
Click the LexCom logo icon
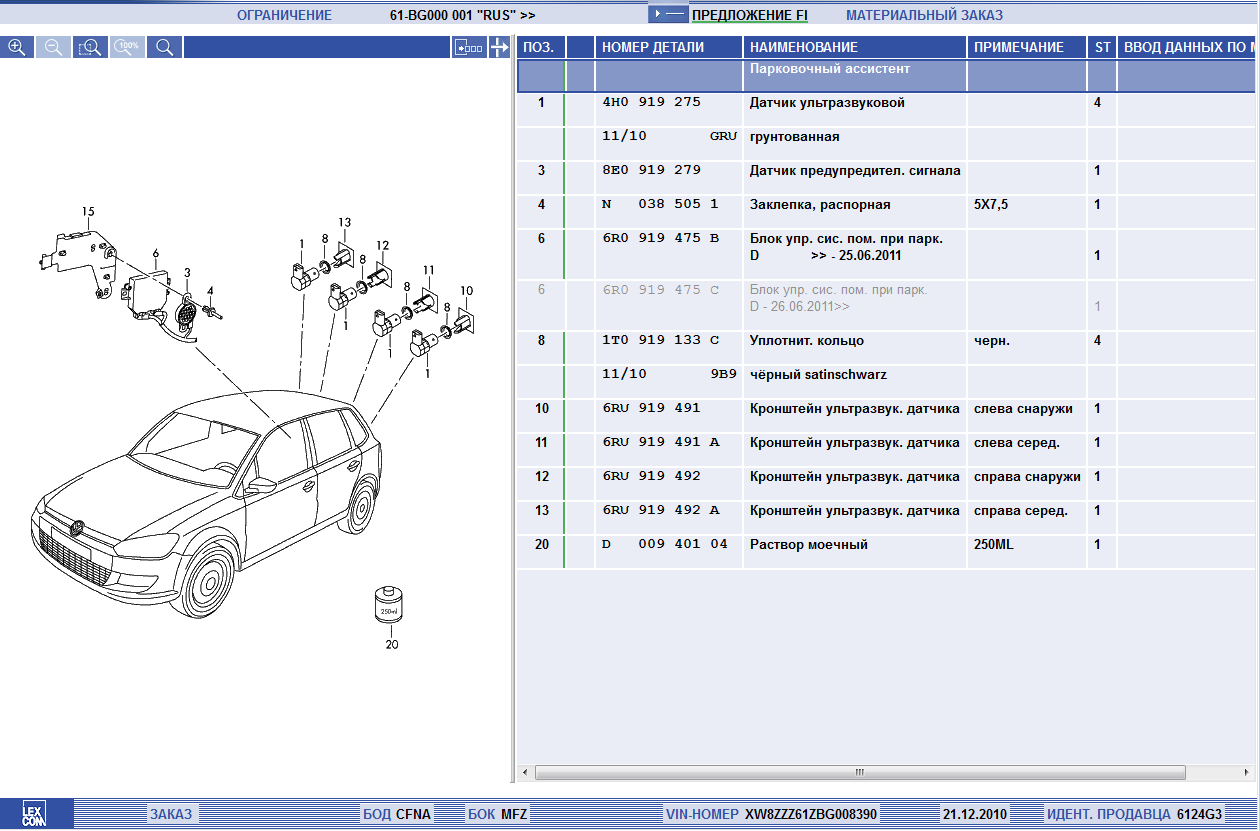(37, 814)
